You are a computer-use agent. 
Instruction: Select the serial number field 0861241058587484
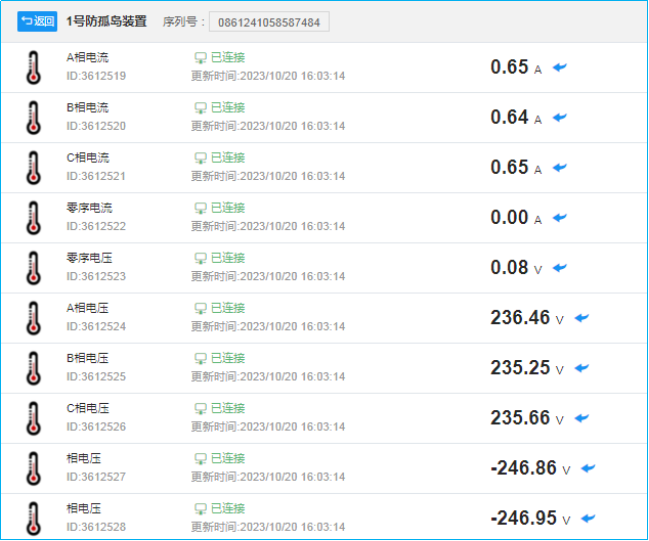click(x=269, y=22)
